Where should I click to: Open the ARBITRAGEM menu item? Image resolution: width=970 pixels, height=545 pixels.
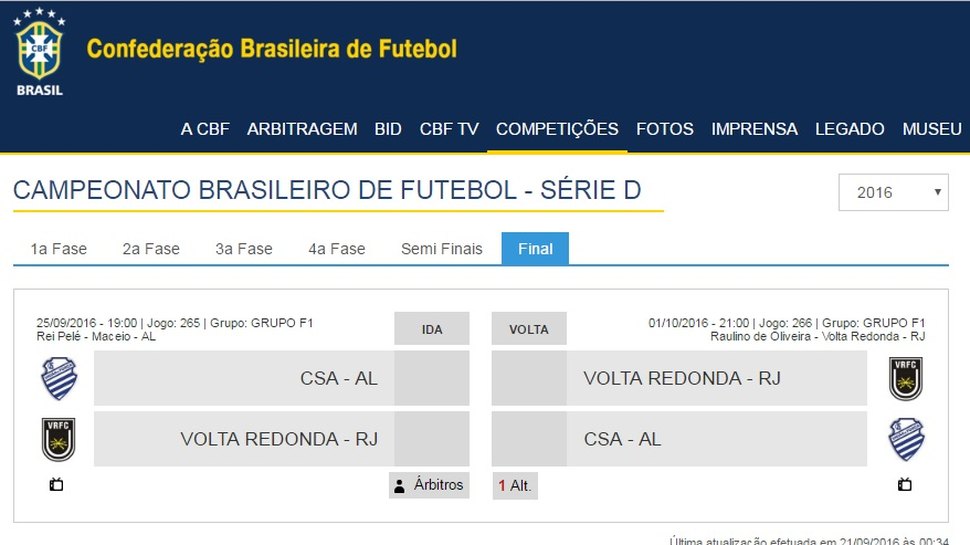pyautogui.click(x=302, y=129)
